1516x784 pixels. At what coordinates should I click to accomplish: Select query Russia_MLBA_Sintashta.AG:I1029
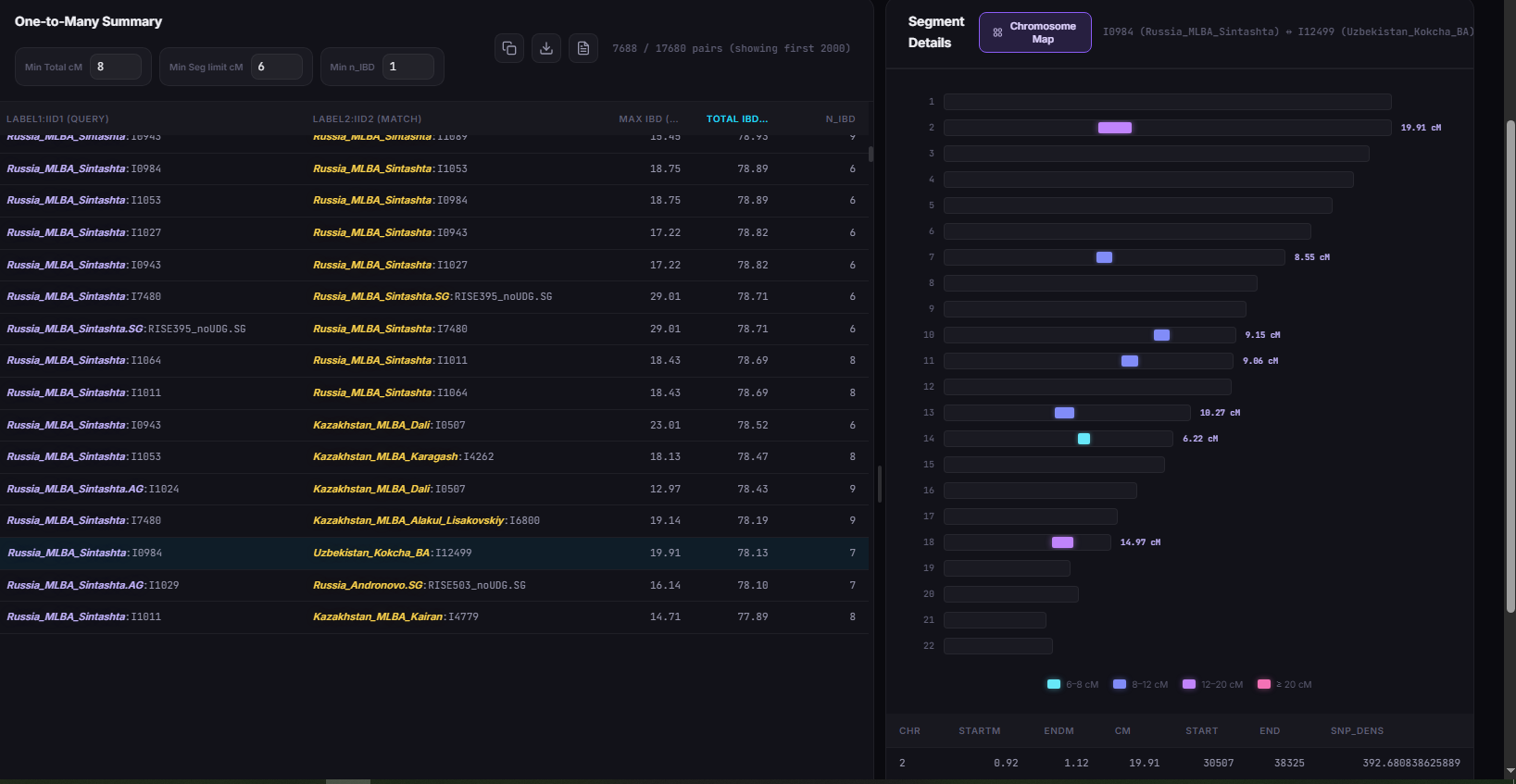coord(94,586)
